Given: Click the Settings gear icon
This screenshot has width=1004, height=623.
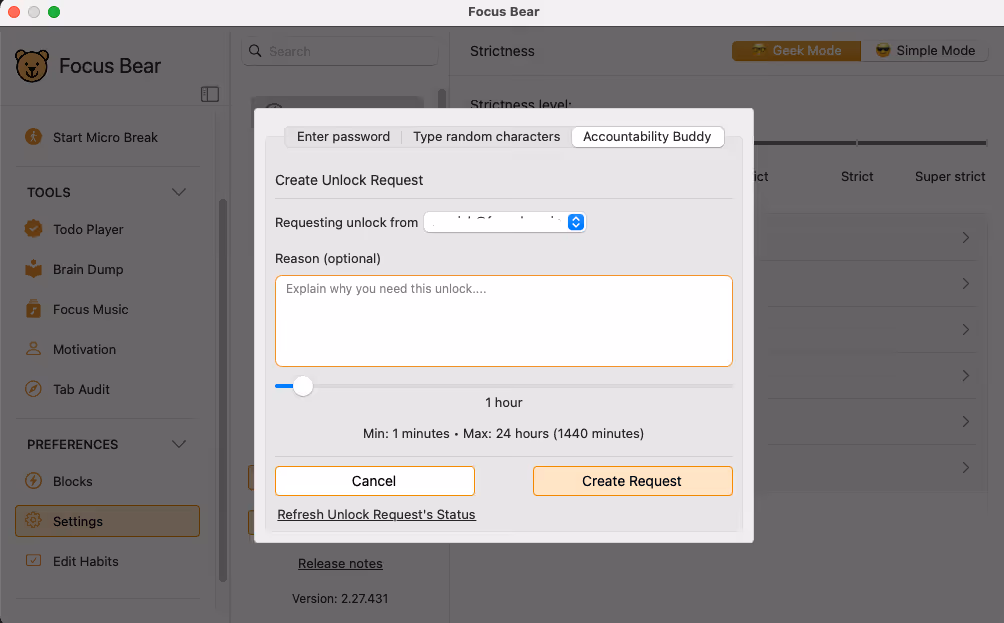Looking at the screenshot, I should (33, 521).
